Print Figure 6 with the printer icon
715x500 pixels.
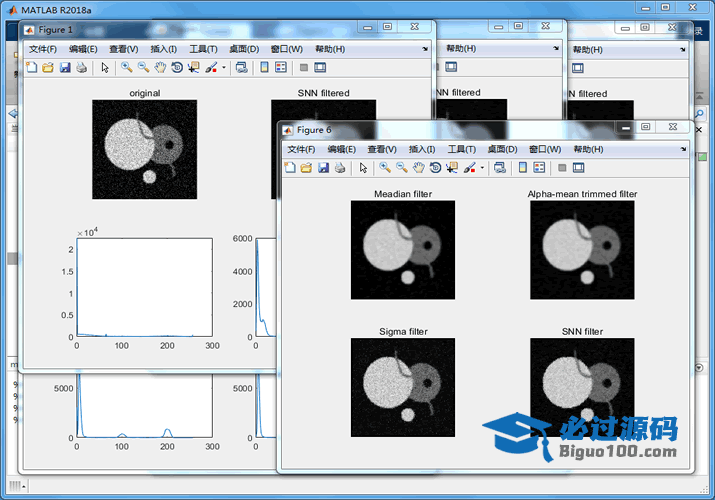pos(340,168)
